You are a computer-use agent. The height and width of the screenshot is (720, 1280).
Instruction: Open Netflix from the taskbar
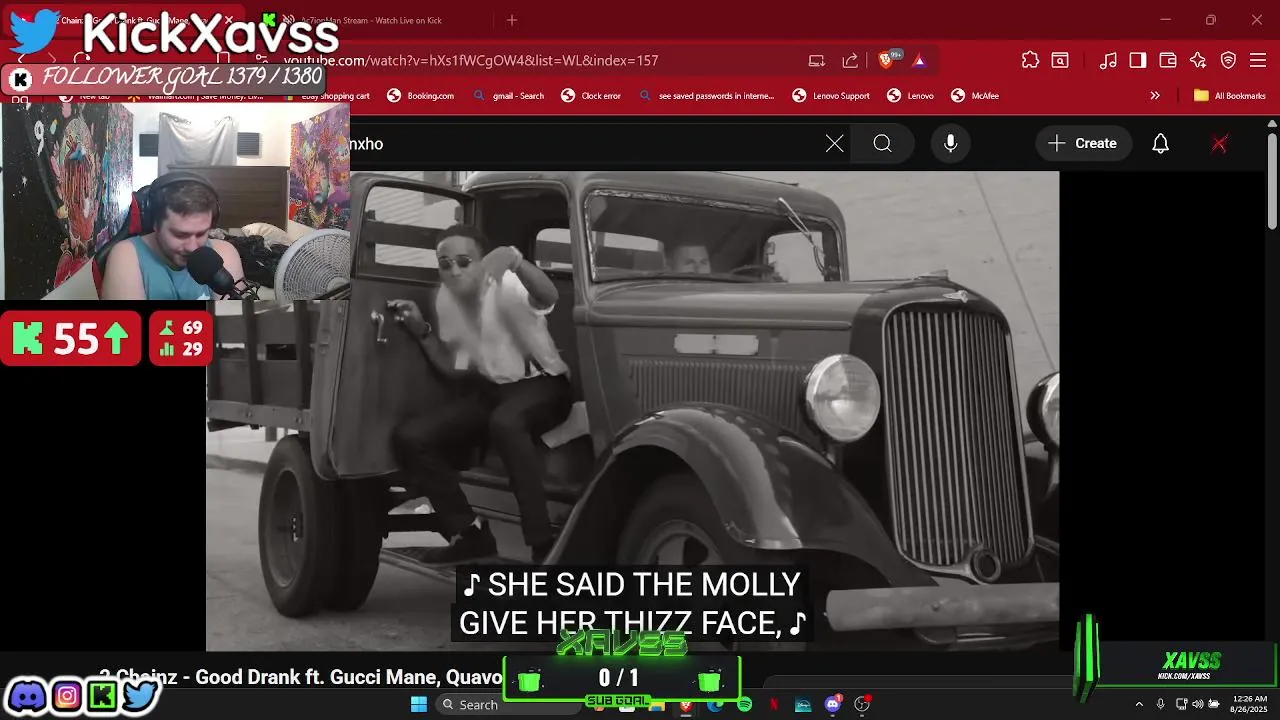click(x=773, y=705)
